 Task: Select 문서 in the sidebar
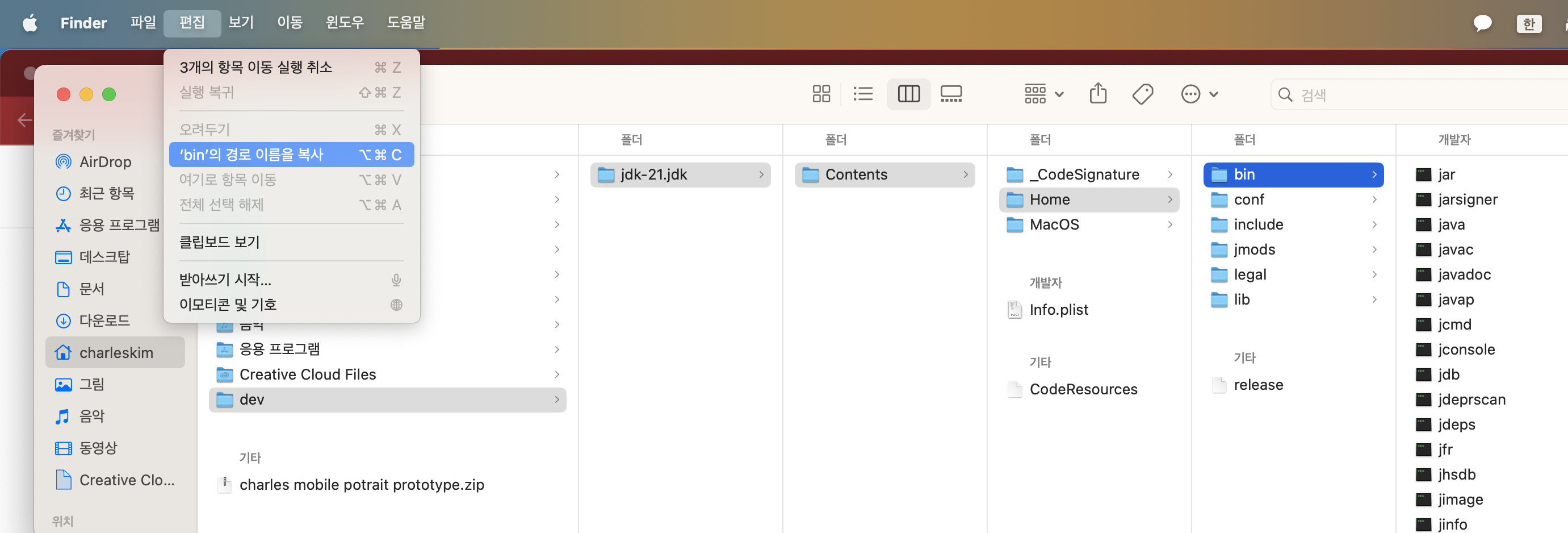click(115, 289)
